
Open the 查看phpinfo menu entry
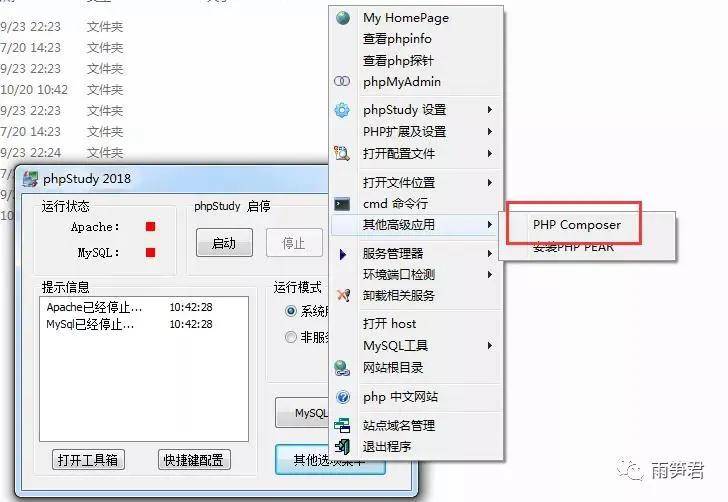[397, 39]
